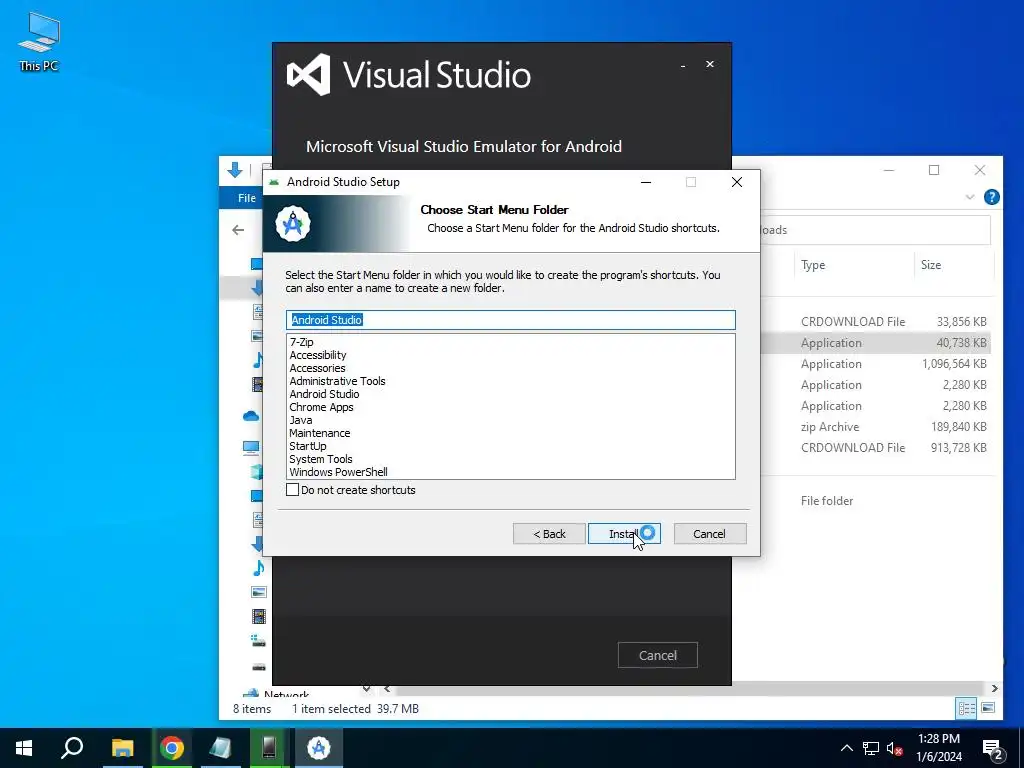
Task: Select the 1,096,564 KB Application row
Action: 875,364
